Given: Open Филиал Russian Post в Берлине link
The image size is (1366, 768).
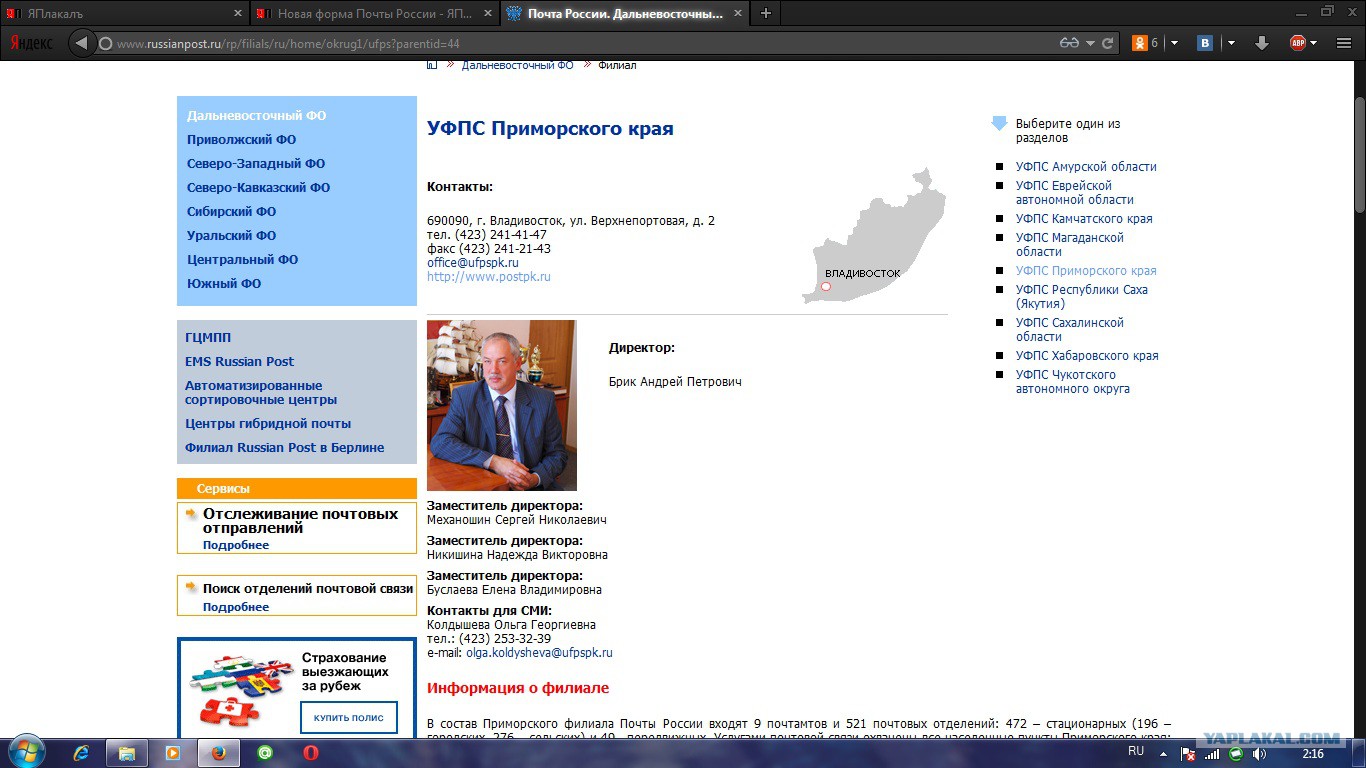Looking at the screenshot, I should 285,448.
